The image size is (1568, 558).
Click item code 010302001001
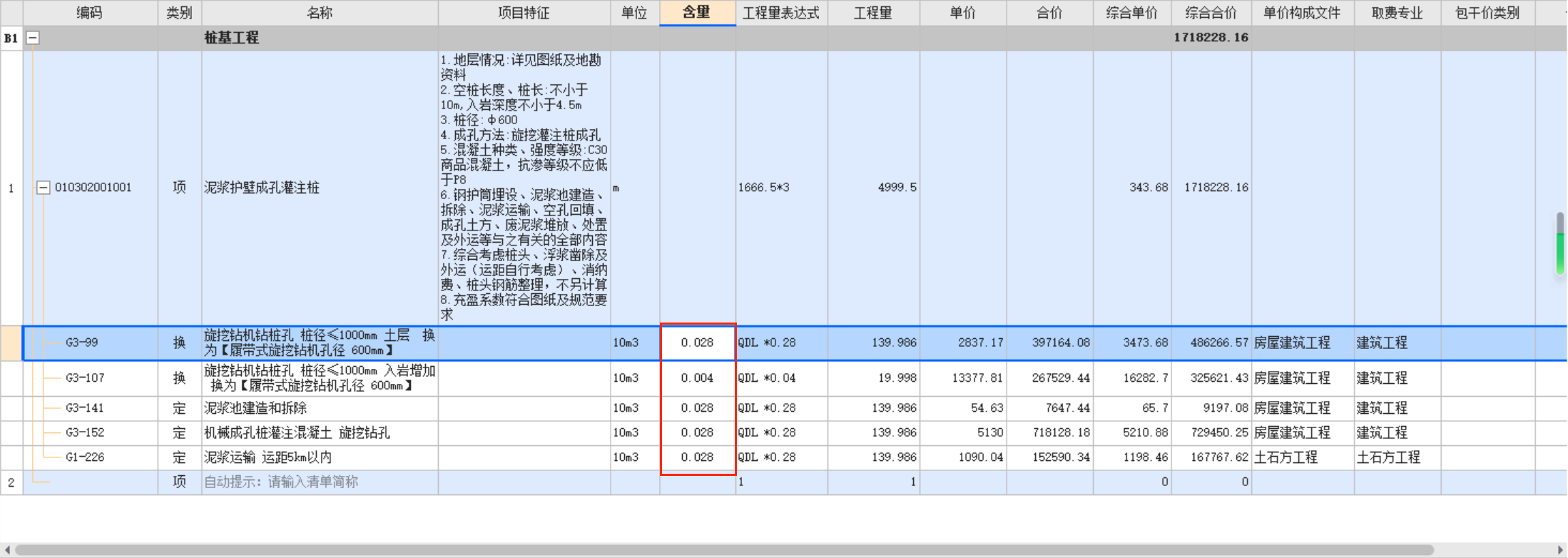(x=93, y=188)
